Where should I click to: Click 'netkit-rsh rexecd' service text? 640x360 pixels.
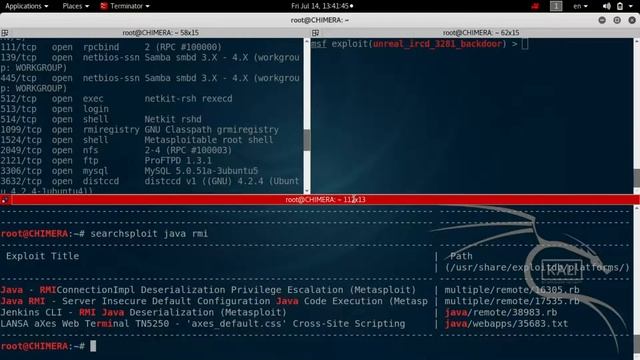(188, 99)
